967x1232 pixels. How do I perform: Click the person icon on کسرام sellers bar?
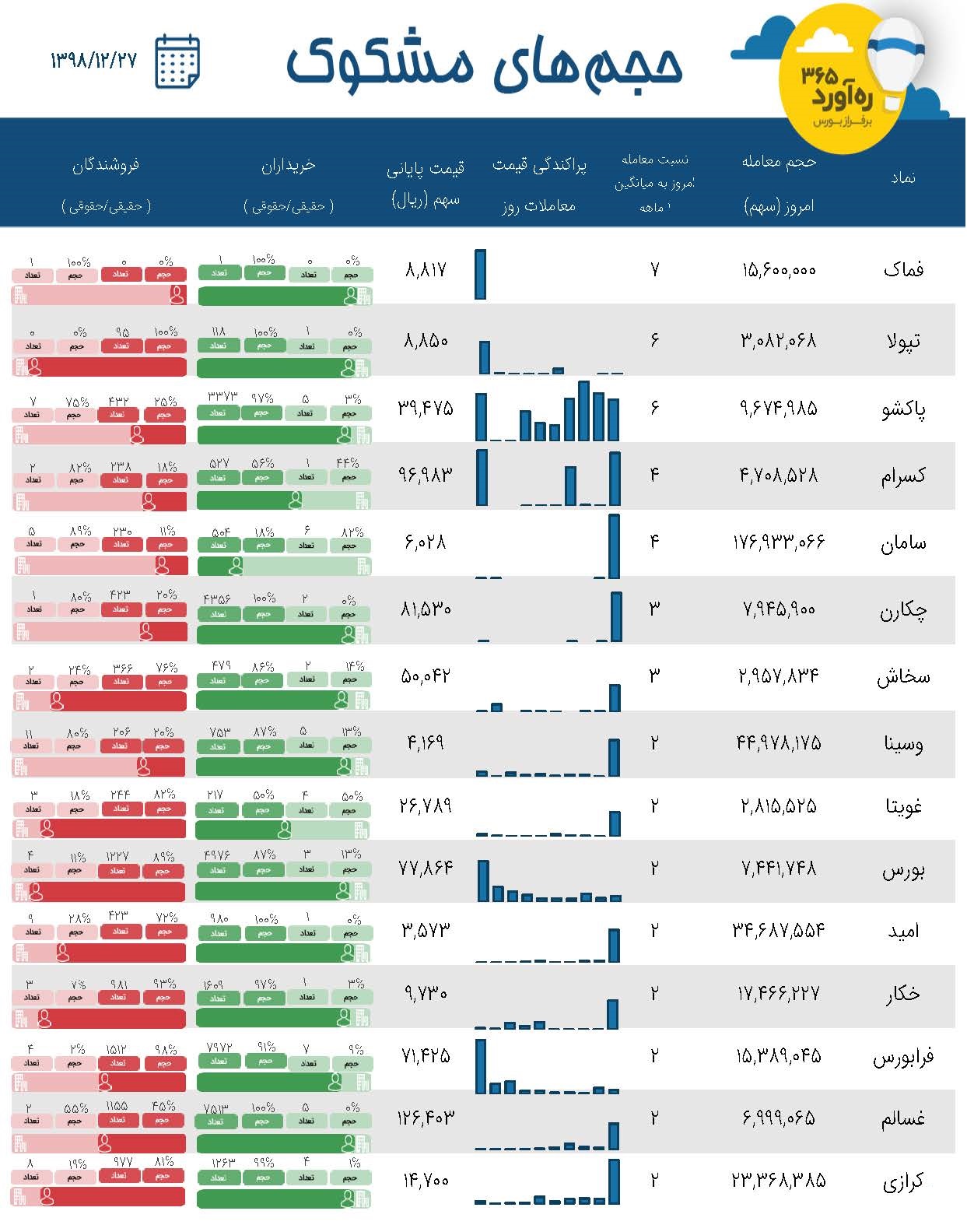[149, 501]
